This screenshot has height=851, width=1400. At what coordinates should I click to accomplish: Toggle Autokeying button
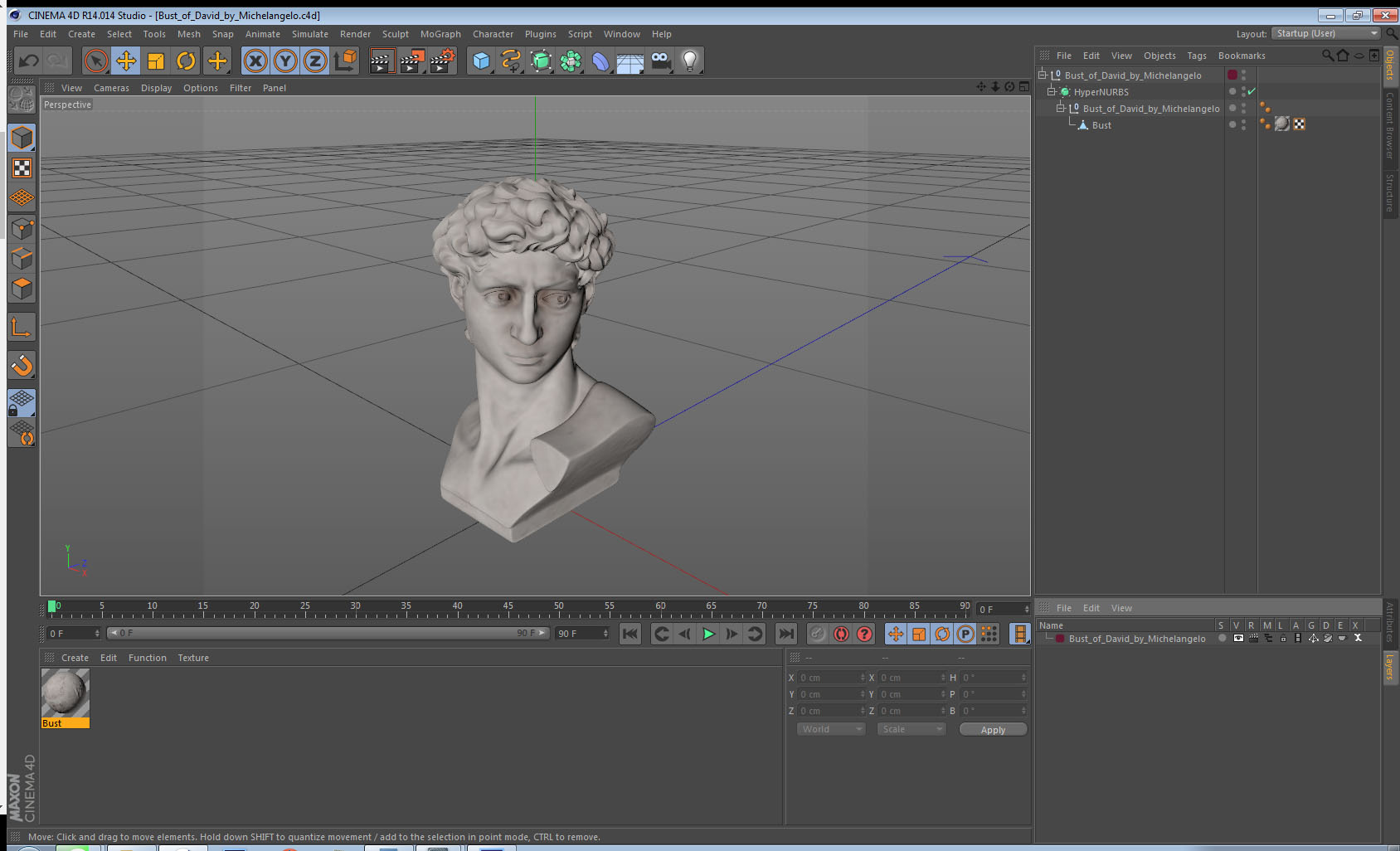click(841, 634)
